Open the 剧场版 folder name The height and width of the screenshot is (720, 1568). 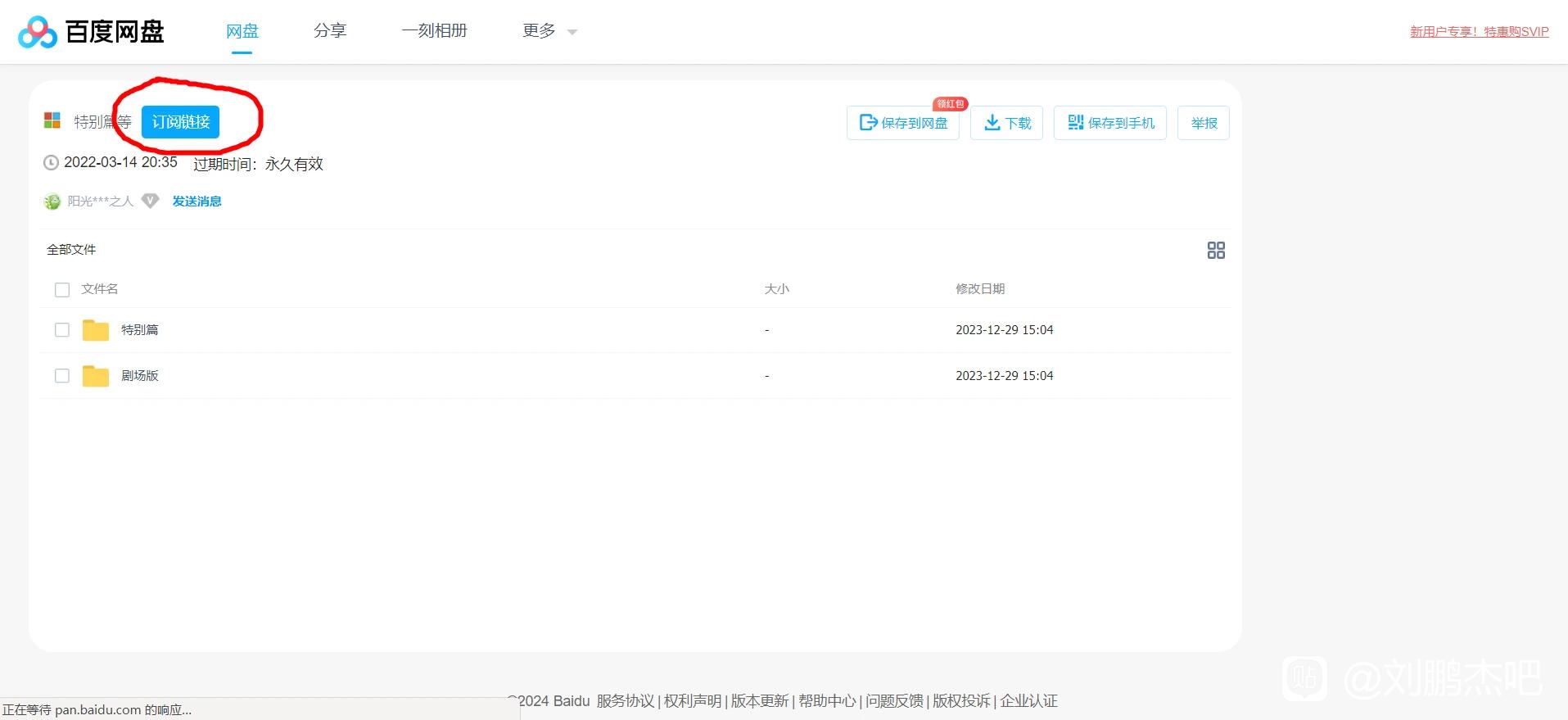coord(140,376)
